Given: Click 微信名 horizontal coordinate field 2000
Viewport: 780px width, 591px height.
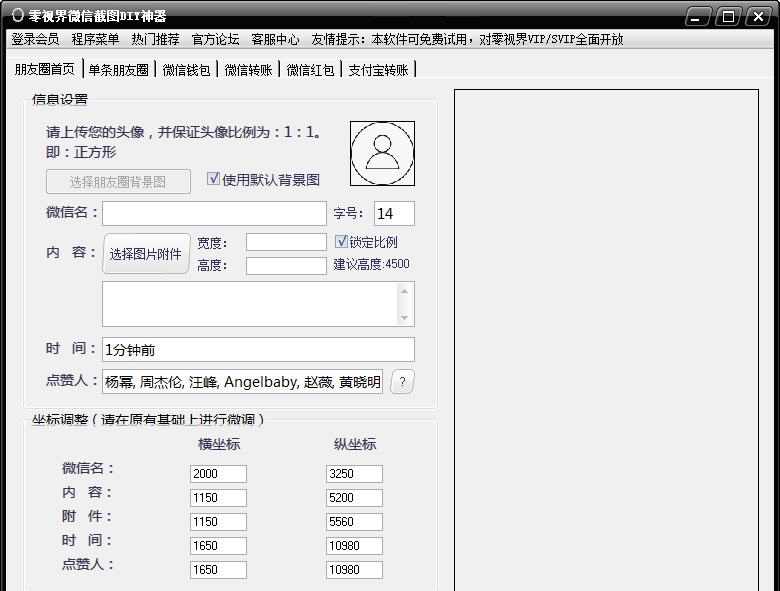Looking at the screenshot, I should tap(218, 474).
